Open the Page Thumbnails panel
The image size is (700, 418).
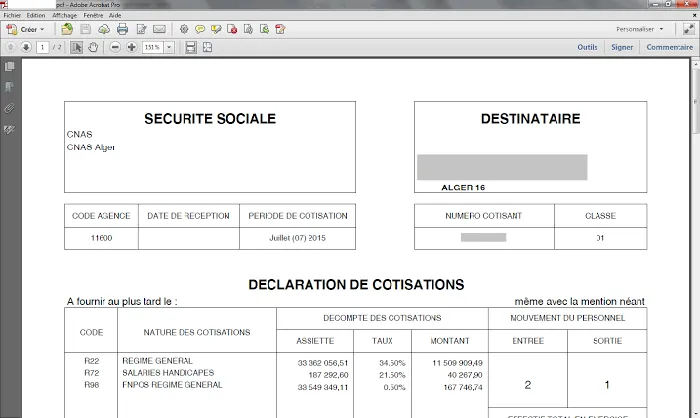pyautogui.click(x=9, y=67)
